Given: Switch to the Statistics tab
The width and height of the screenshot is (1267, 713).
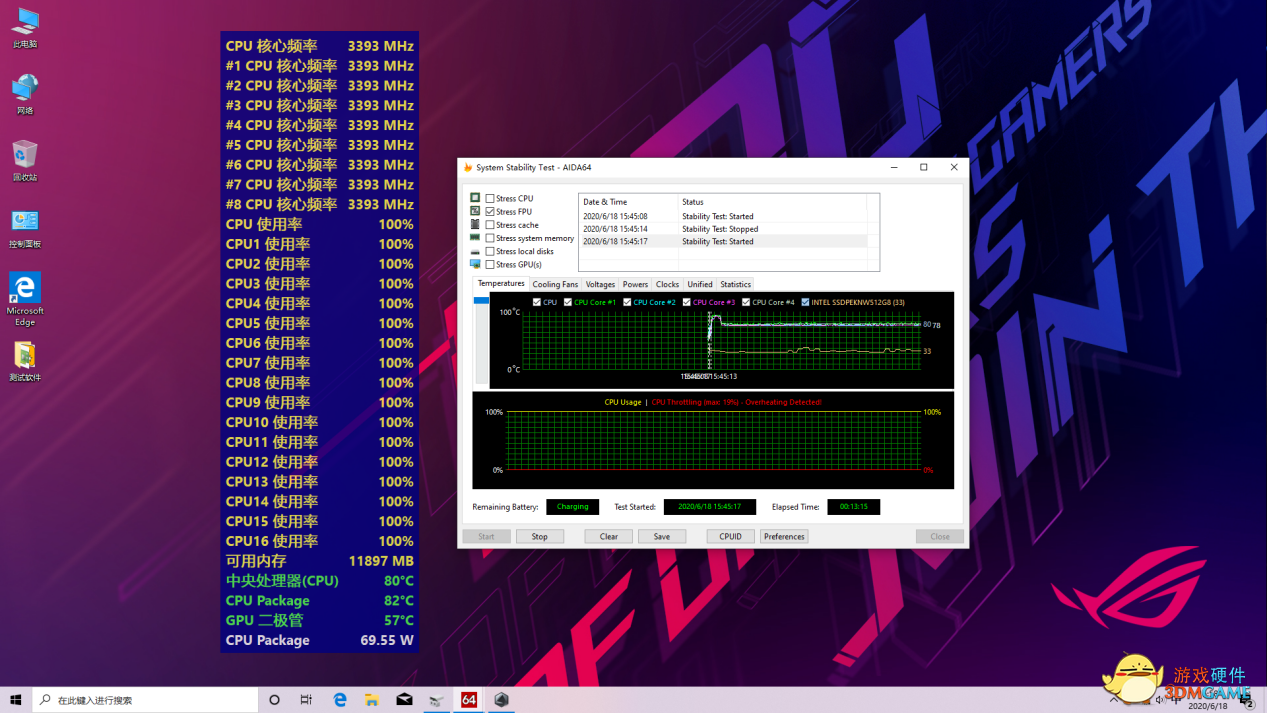Looking at the screenshot, I should tap(735, 285).
